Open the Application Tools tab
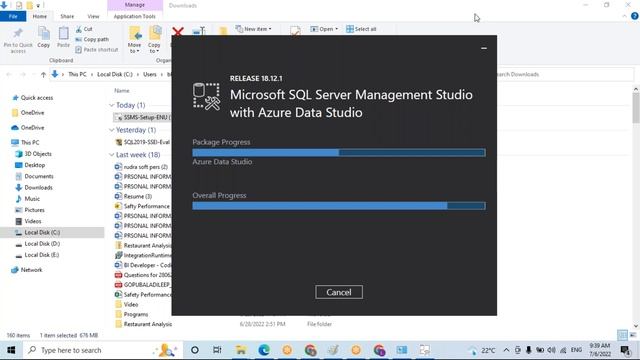 [x=135, y=16]
